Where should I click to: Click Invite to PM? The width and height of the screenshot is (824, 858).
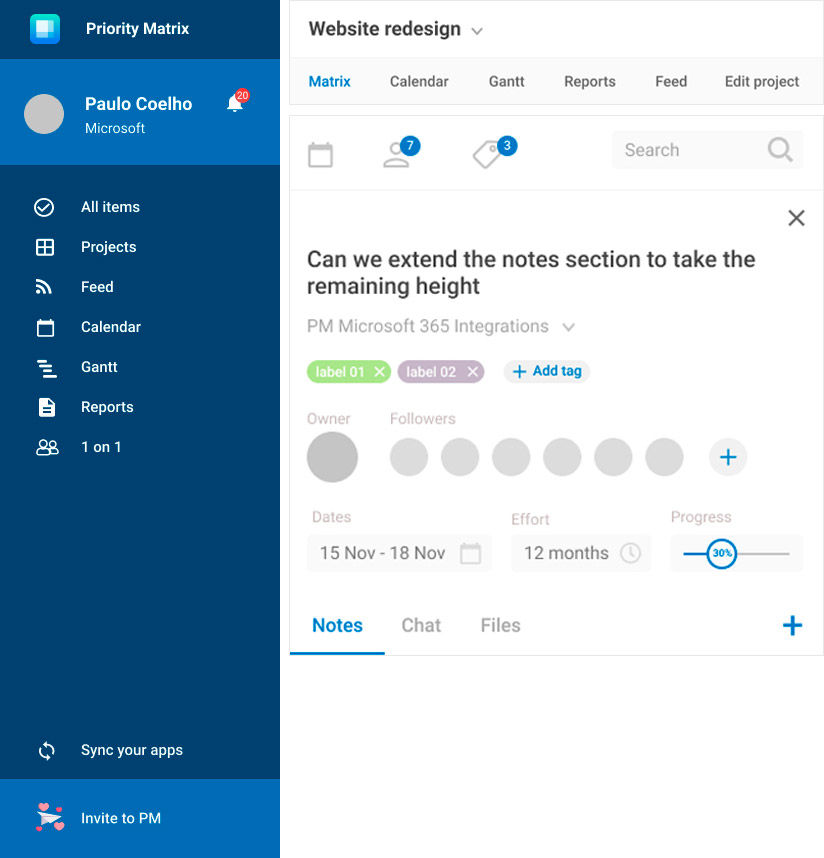click(120, 818)
